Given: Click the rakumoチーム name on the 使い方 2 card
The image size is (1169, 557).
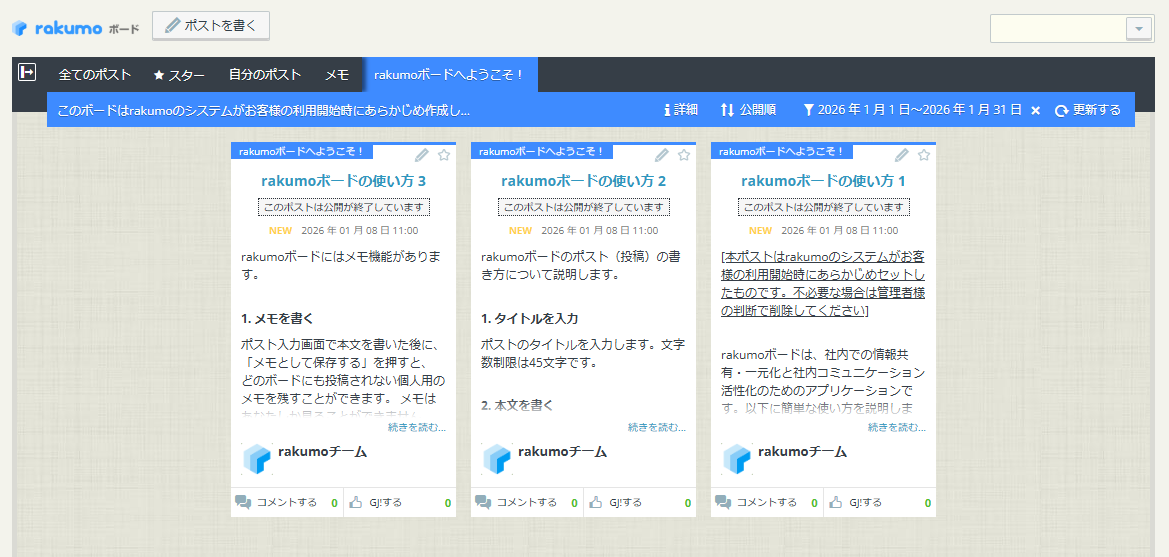Looking at the screenshot, I should pos(563,451).
